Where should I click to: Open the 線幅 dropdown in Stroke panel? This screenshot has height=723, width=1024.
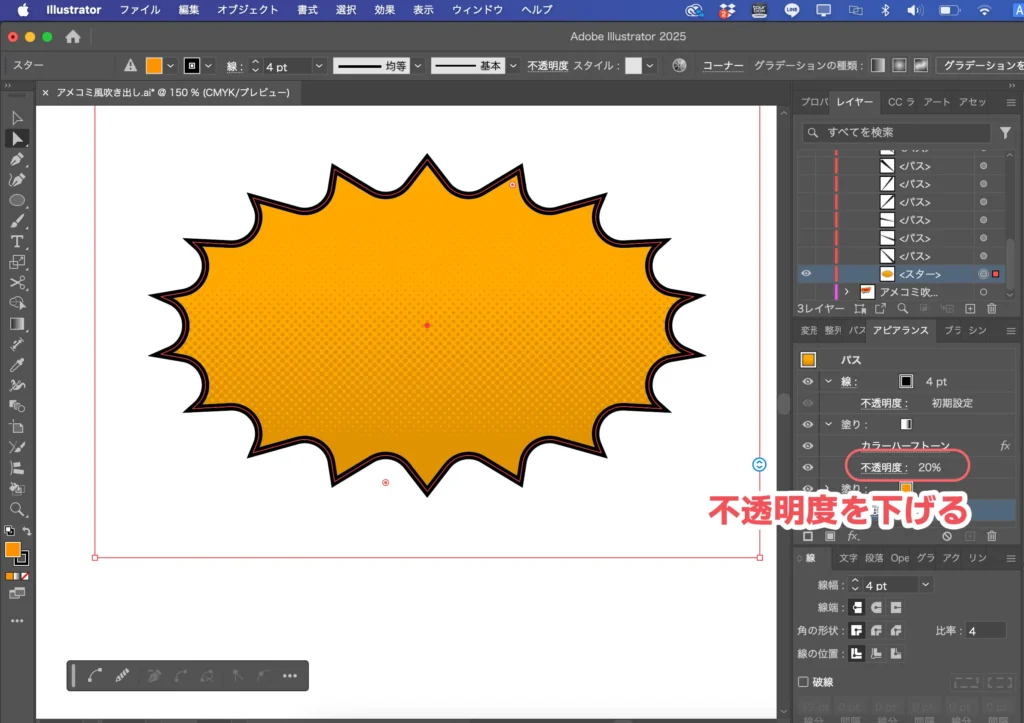(925, 585)
